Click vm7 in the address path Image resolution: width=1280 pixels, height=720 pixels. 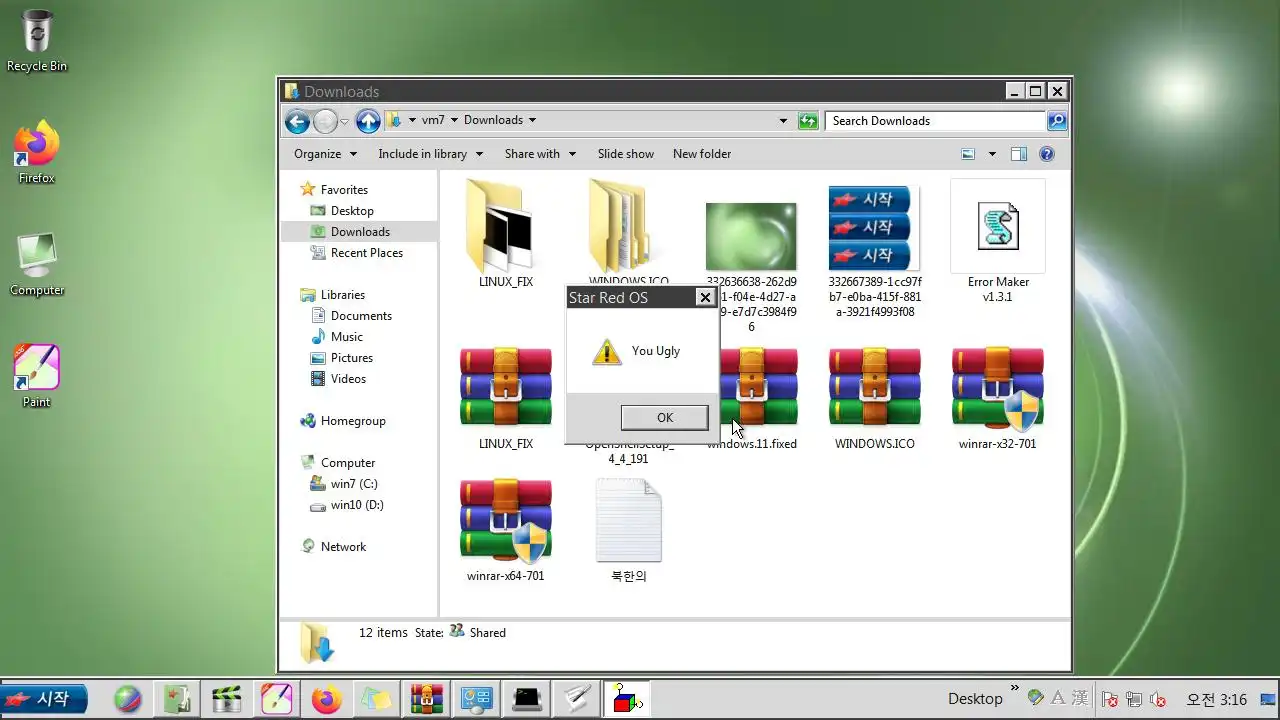click(433, 120)
